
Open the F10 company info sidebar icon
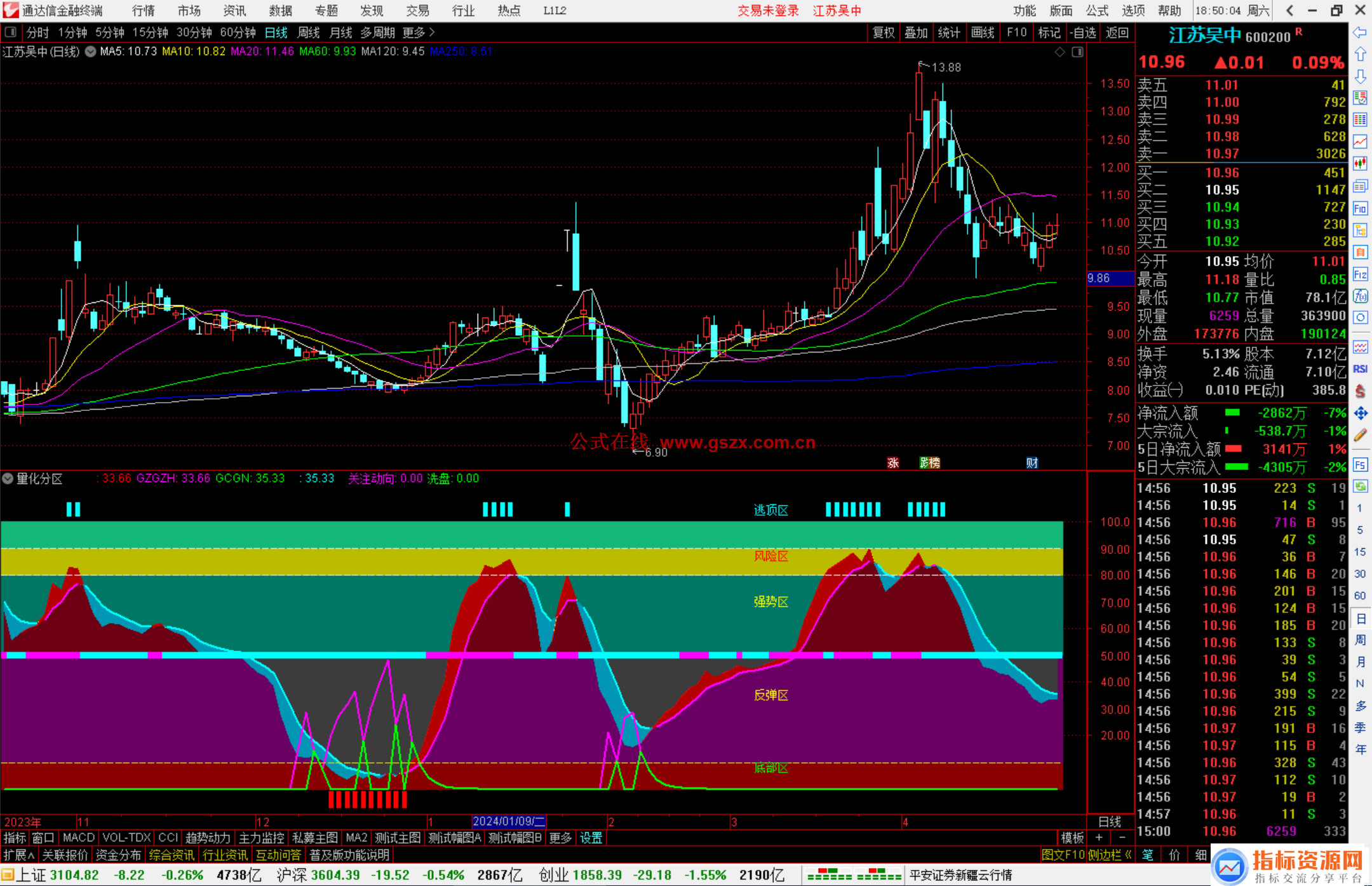[1360, 208]
